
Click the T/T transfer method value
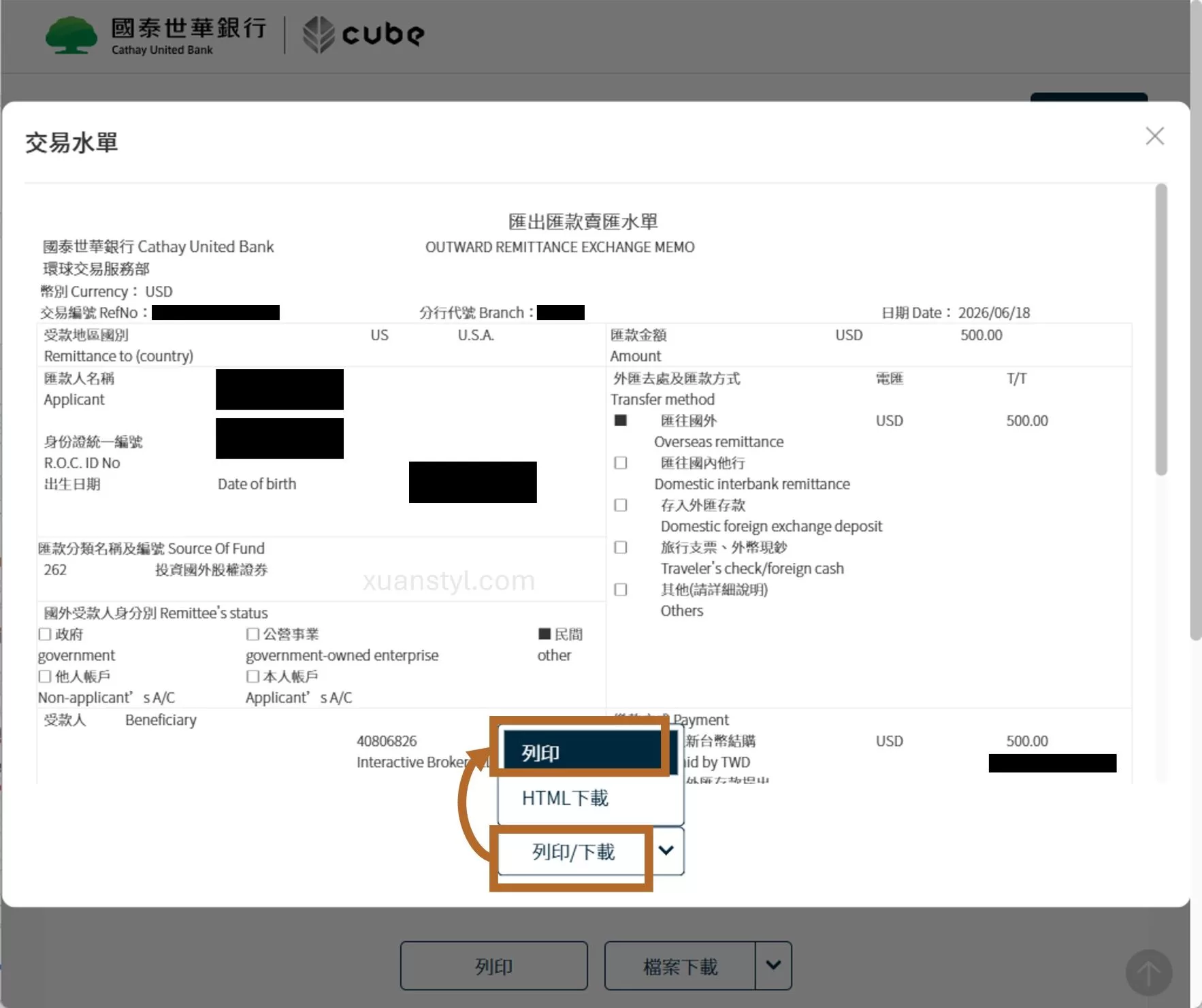[1017, 378]
